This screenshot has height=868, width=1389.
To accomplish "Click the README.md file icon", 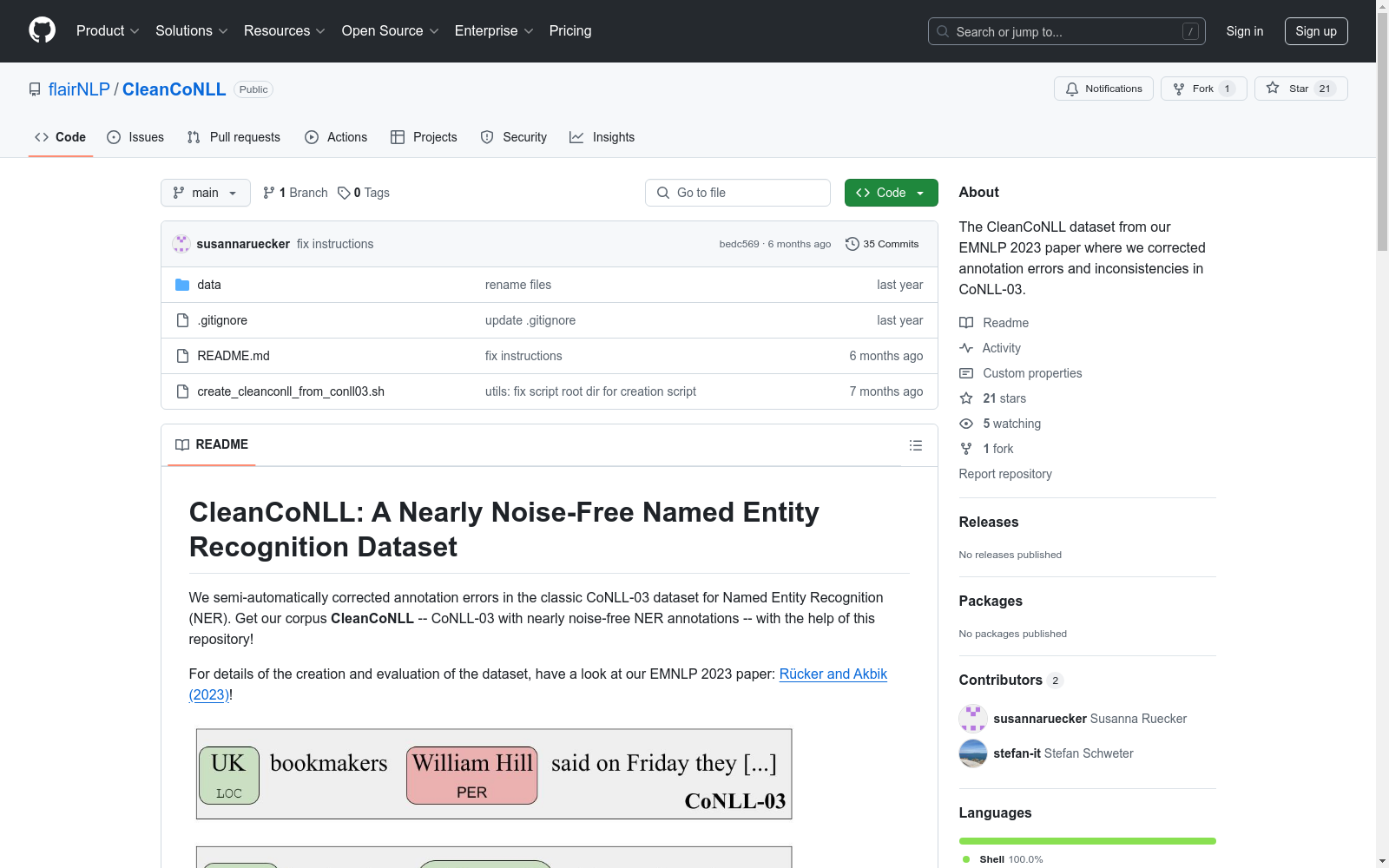I will tap(182, 356).
